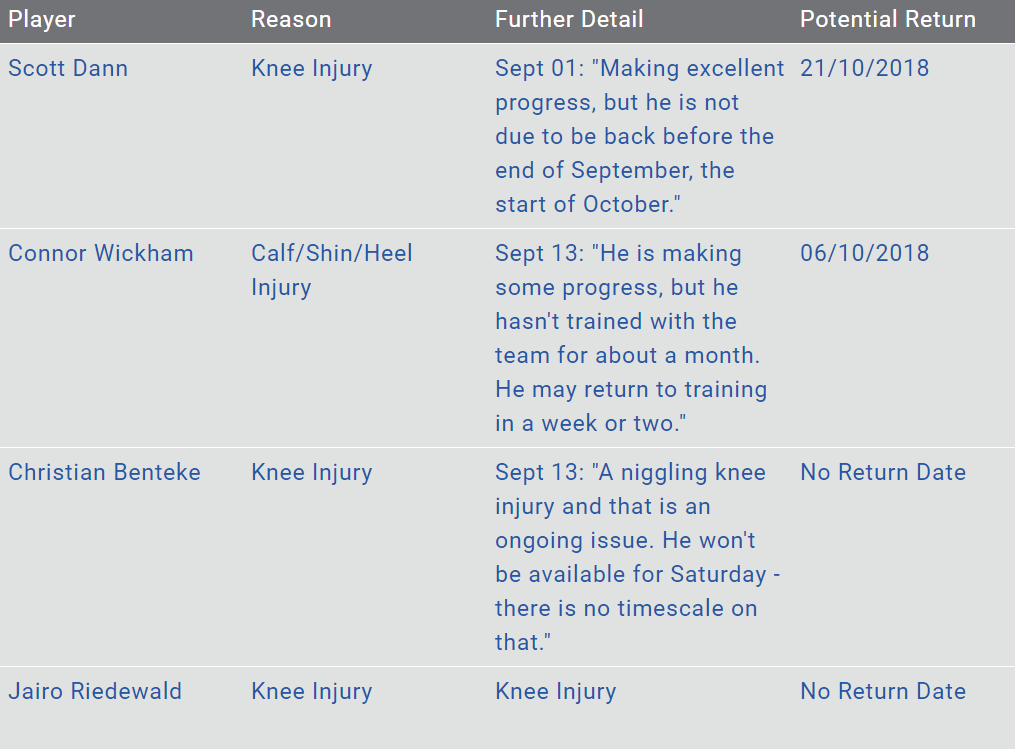Click Riedewald's Further Detail Knee Injury text
The height and width of the screenshot is (749, 1015).
(x=555, y=691)
